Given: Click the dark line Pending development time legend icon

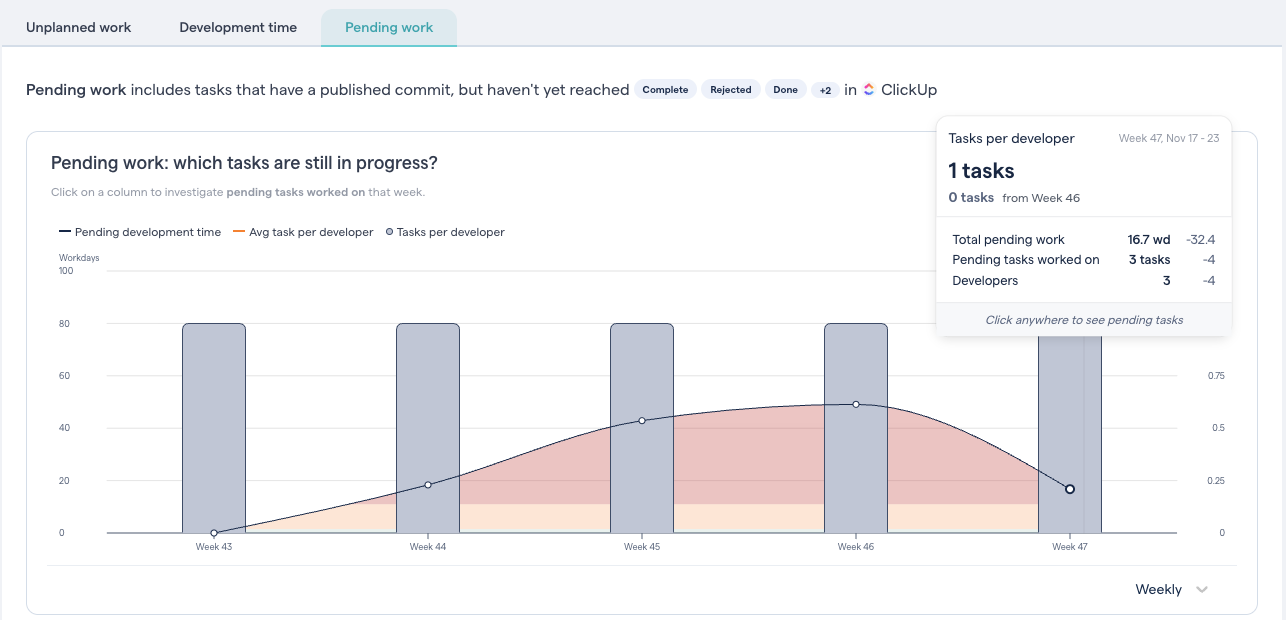Looking at the screenshot, I should coord(63,232).
